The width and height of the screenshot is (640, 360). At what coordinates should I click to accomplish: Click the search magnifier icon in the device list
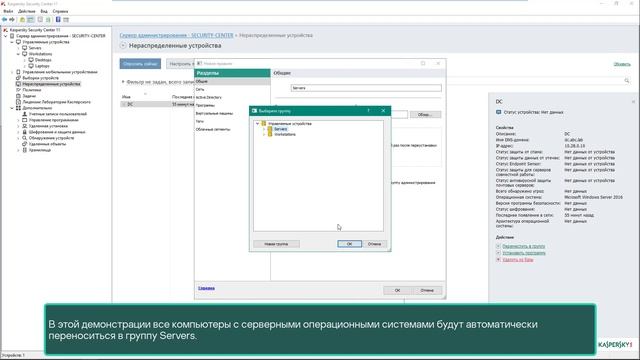(627, 81)
